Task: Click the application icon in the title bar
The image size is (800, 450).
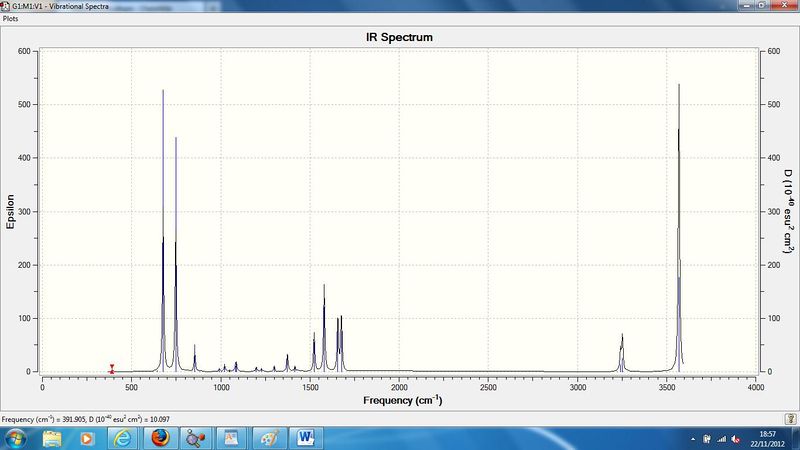Action: point(6,6)
